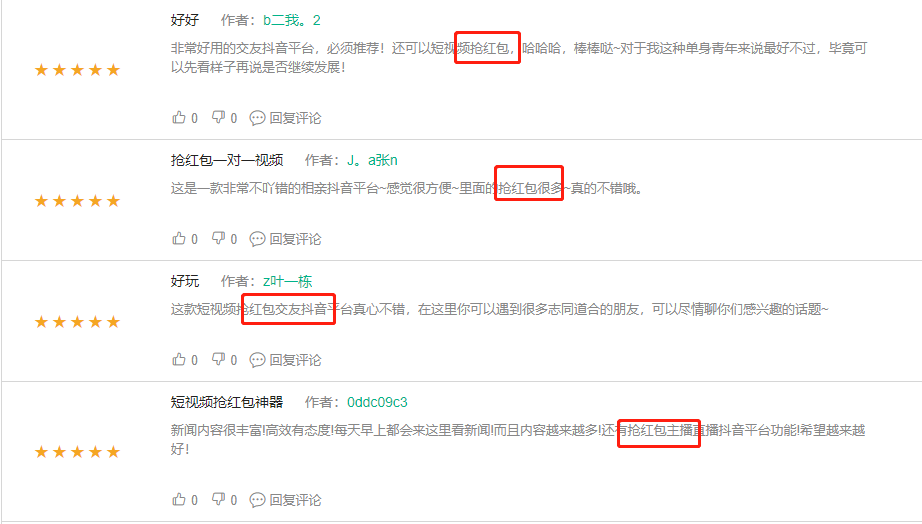Open author profile b二我。2

point(291,21)
